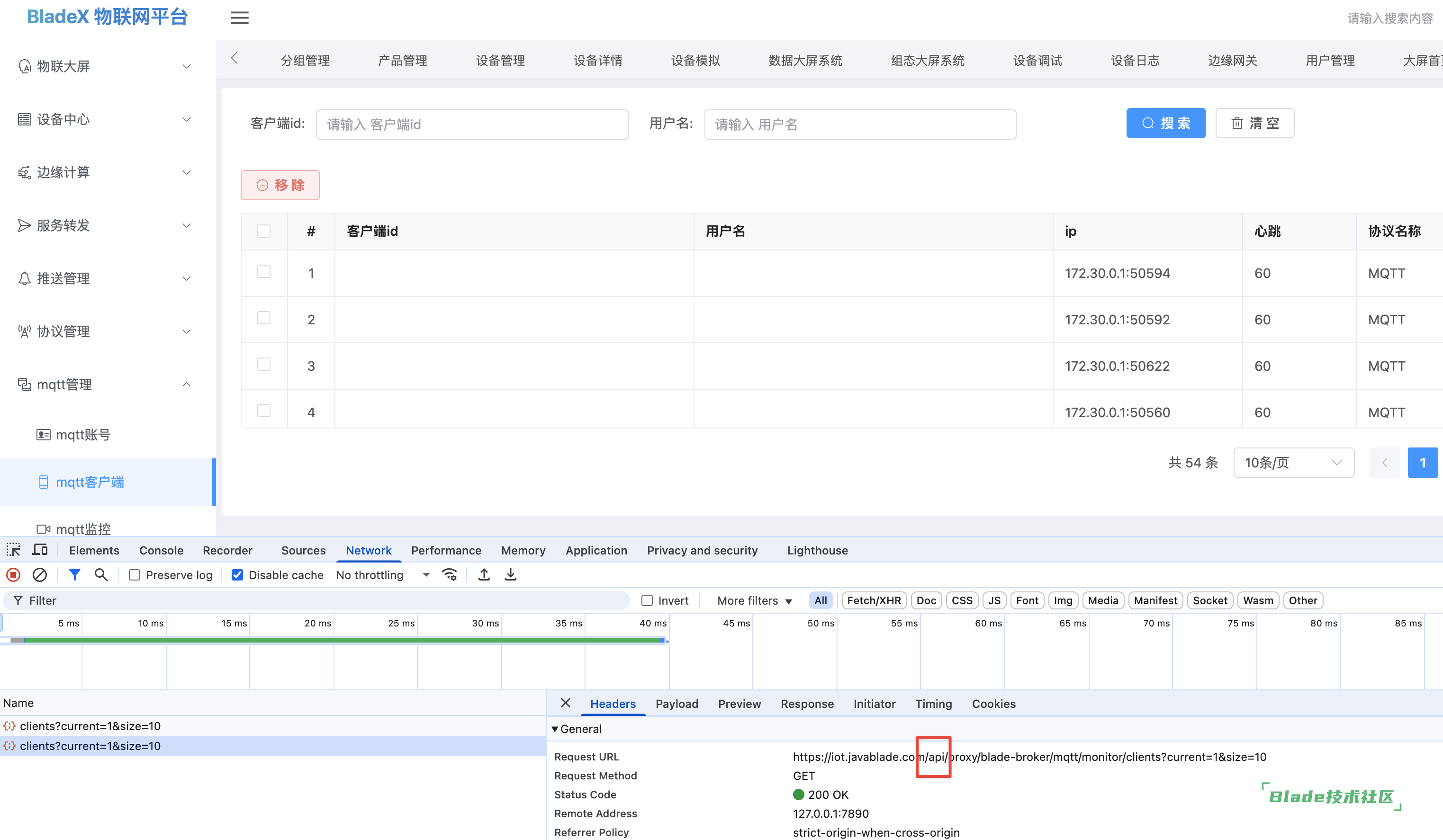
Task: Click the mqtt管理 menu icon
Action: pyautogui.click(x=24, y=384)
